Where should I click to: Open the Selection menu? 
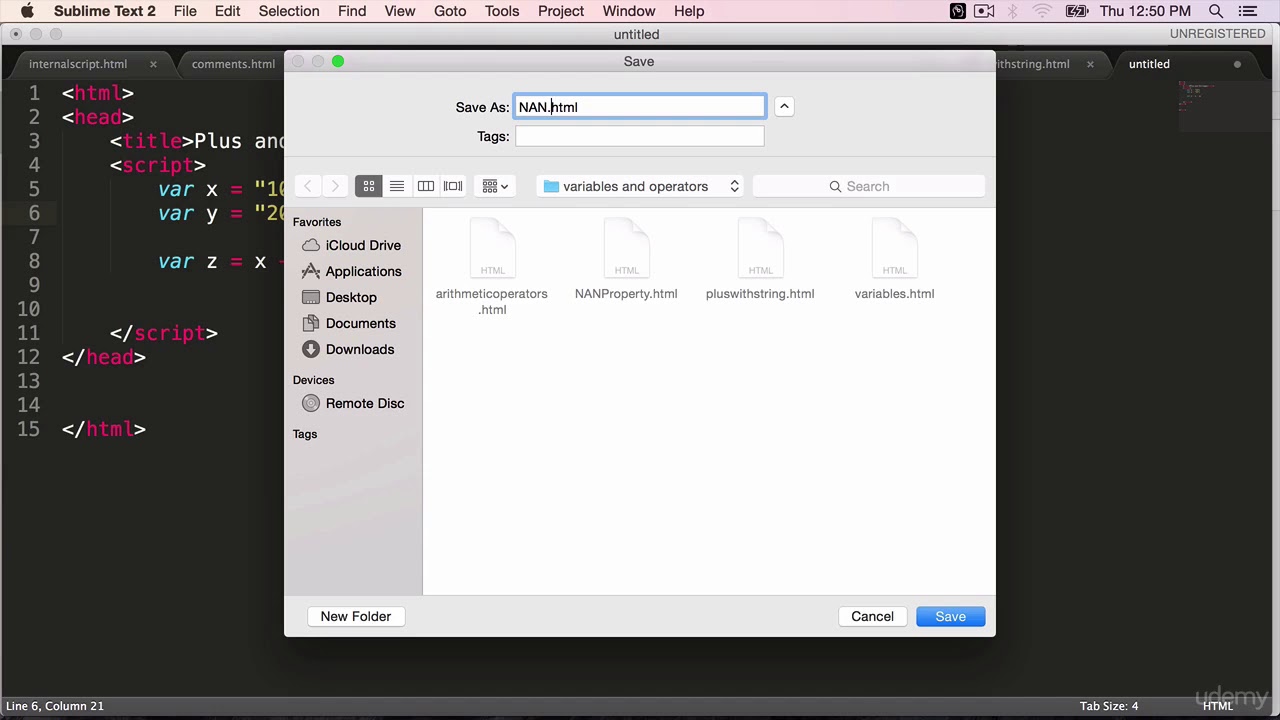[x=289, y=11]
